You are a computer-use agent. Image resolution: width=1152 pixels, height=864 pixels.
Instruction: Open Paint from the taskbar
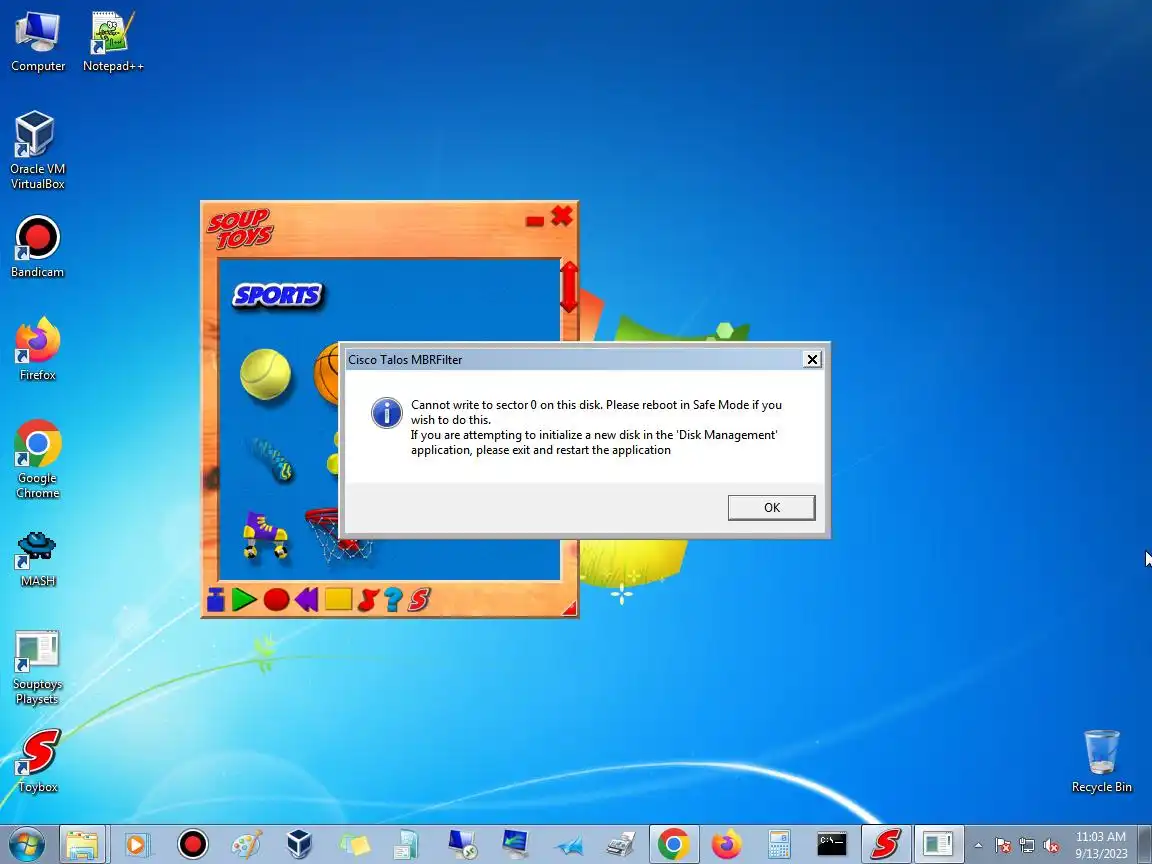(246, 844)
